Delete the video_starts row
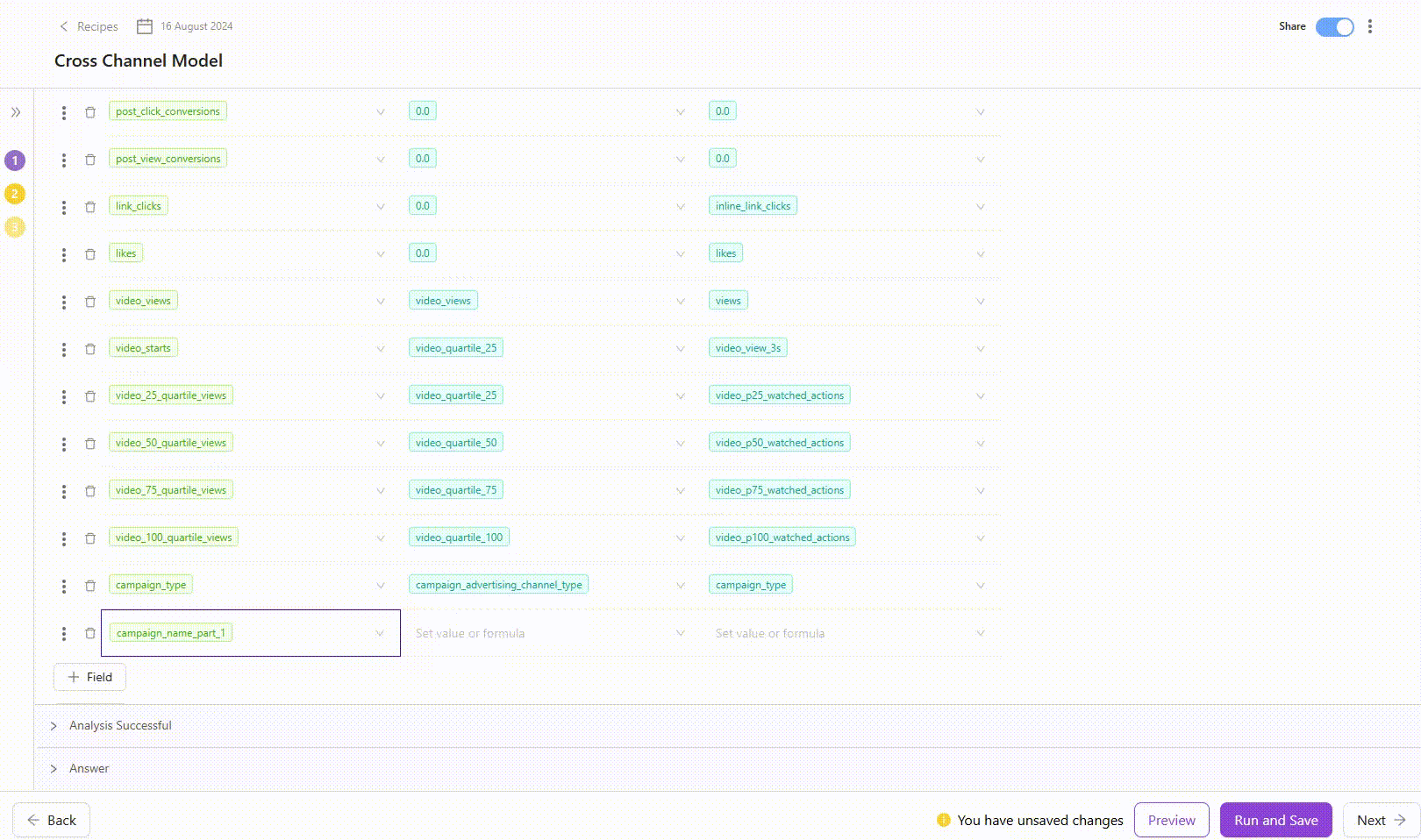Image resolution: width=1421 pixels, height=840 pixels. tap(90, 349)
